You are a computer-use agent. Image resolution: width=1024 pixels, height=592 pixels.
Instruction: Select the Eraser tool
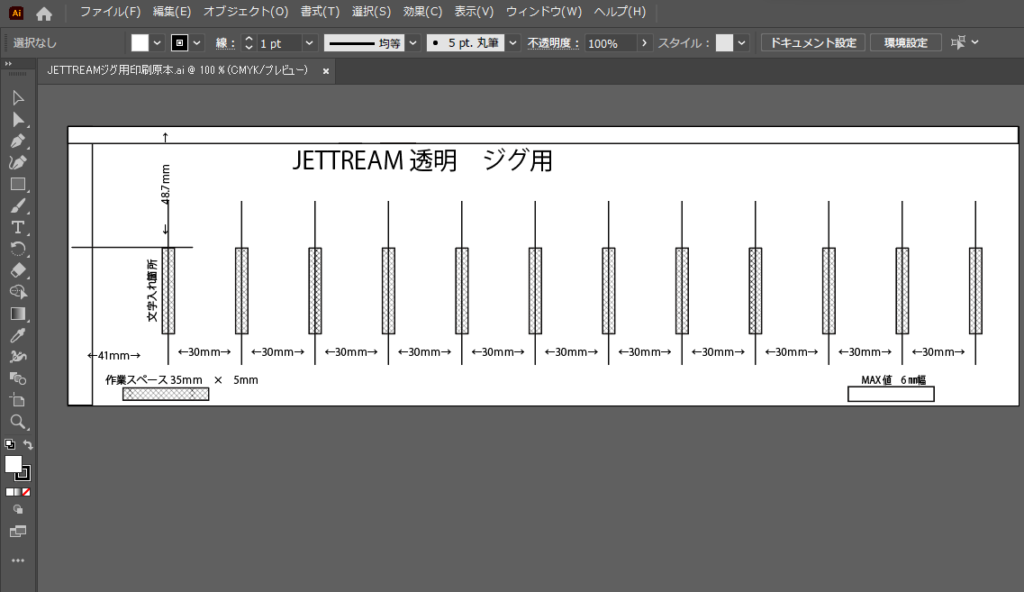(x=18, y=270)
